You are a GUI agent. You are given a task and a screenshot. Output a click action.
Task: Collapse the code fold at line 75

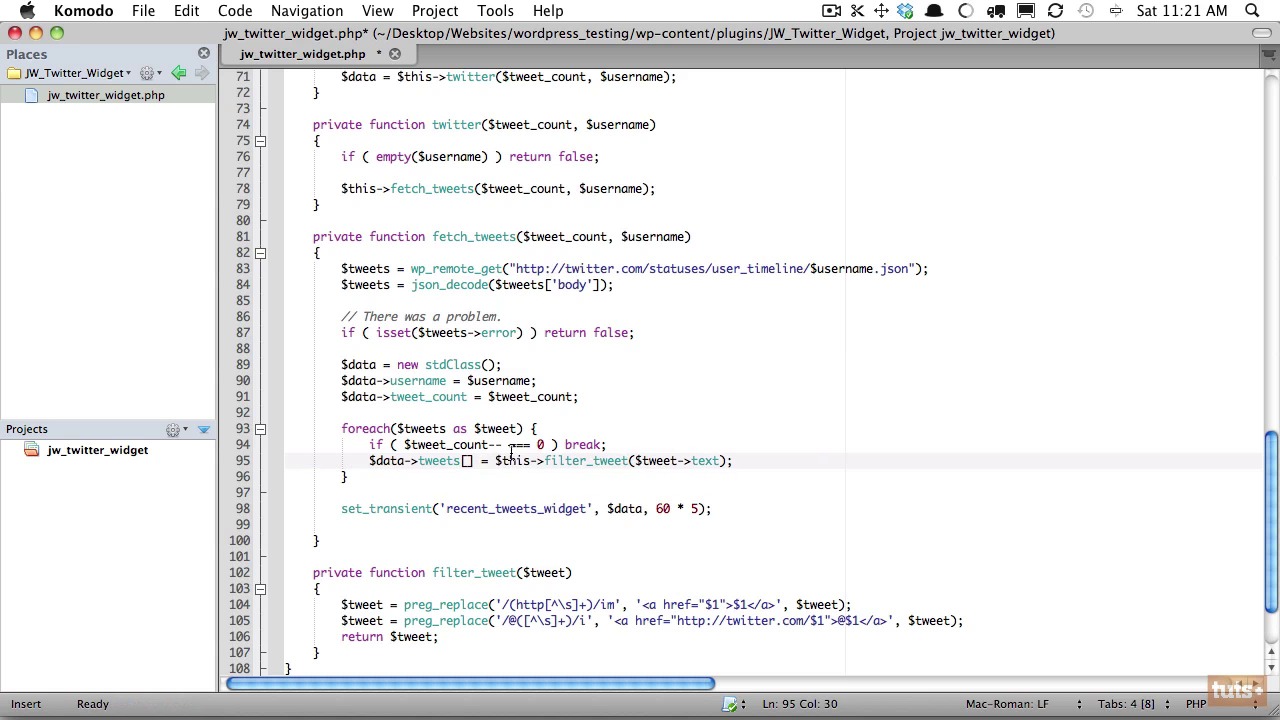[260, 141]
